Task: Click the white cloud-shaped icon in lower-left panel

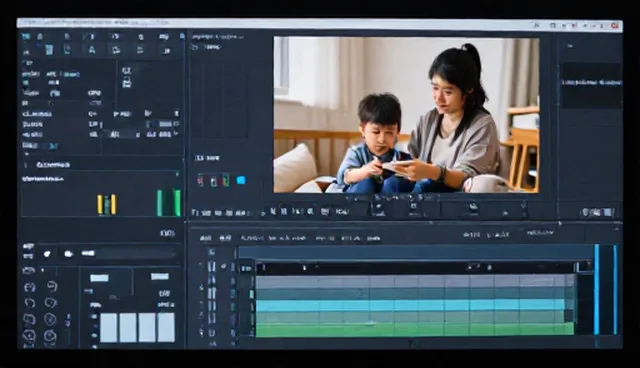Action: click(x=68, y=254)
